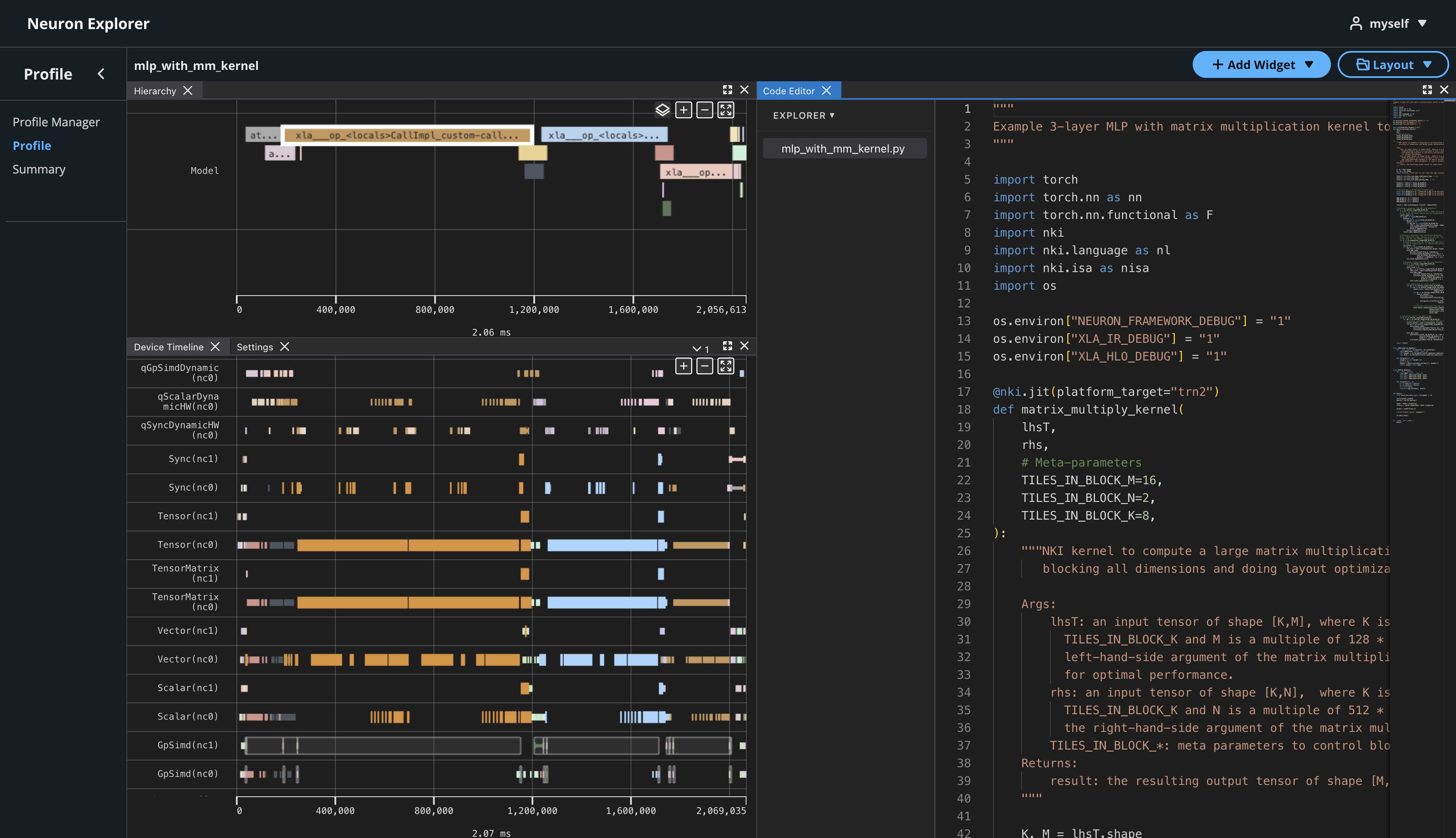Image resolution: width=1456 pixels, height=838 pixels.
Task: Click the user avatar icon next to myself
Action: click(x=1356, y=23)
